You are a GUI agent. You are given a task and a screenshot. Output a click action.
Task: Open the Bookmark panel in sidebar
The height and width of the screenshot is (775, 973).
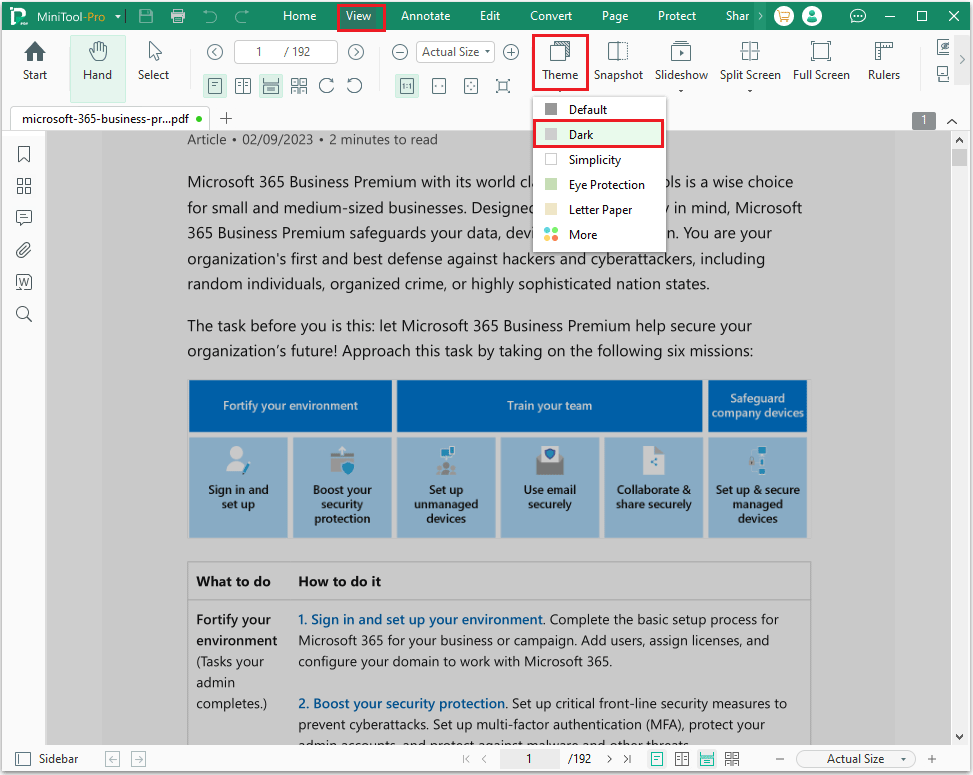point(24,154)
